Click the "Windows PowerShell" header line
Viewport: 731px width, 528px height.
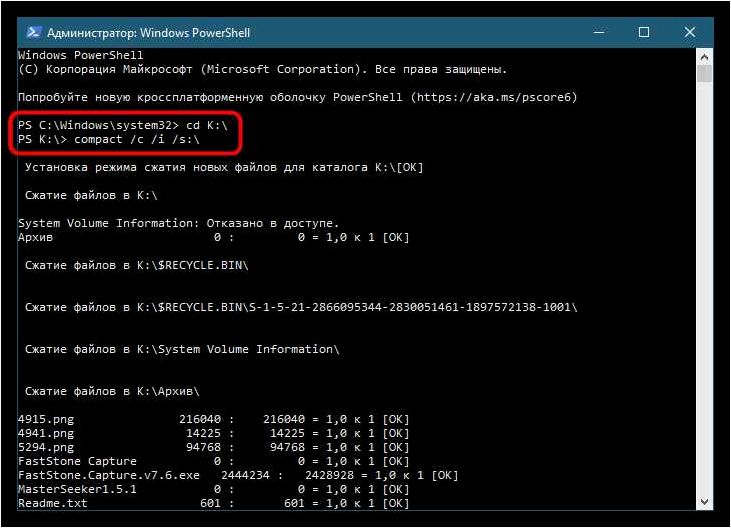(x=81, y=55)
